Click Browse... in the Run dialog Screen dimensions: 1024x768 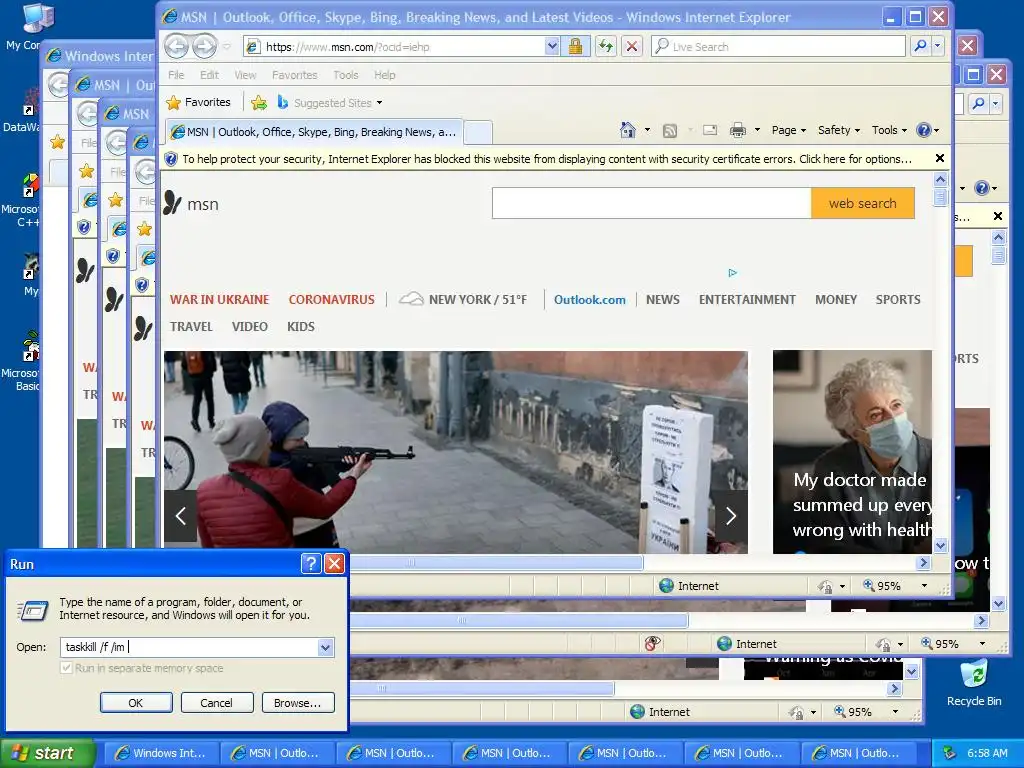(x=298, y=703)
